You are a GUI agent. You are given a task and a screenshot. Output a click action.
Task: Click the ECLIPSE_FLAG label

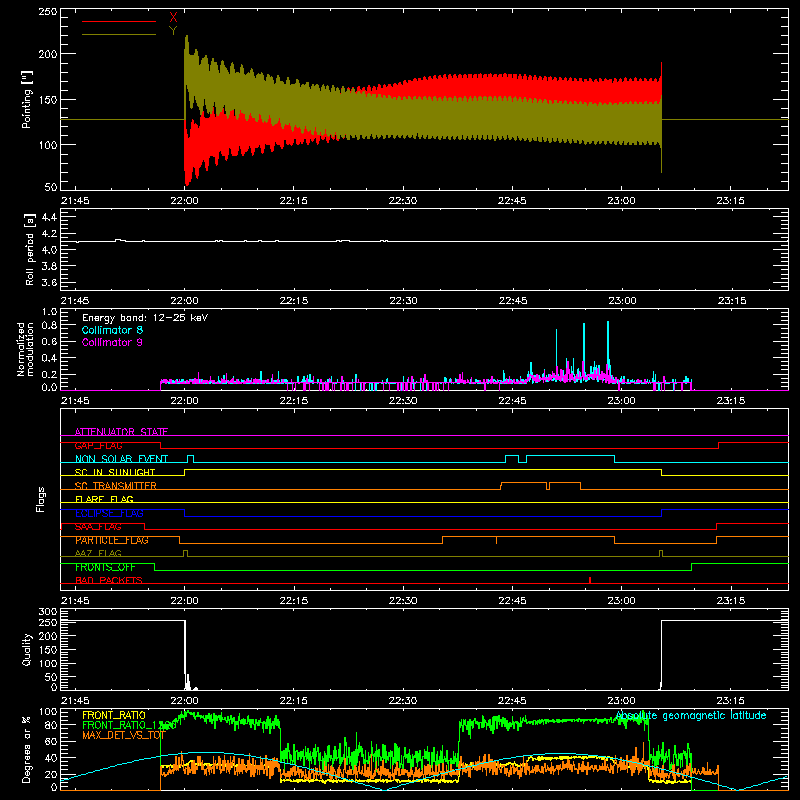[x=109, y=513]
